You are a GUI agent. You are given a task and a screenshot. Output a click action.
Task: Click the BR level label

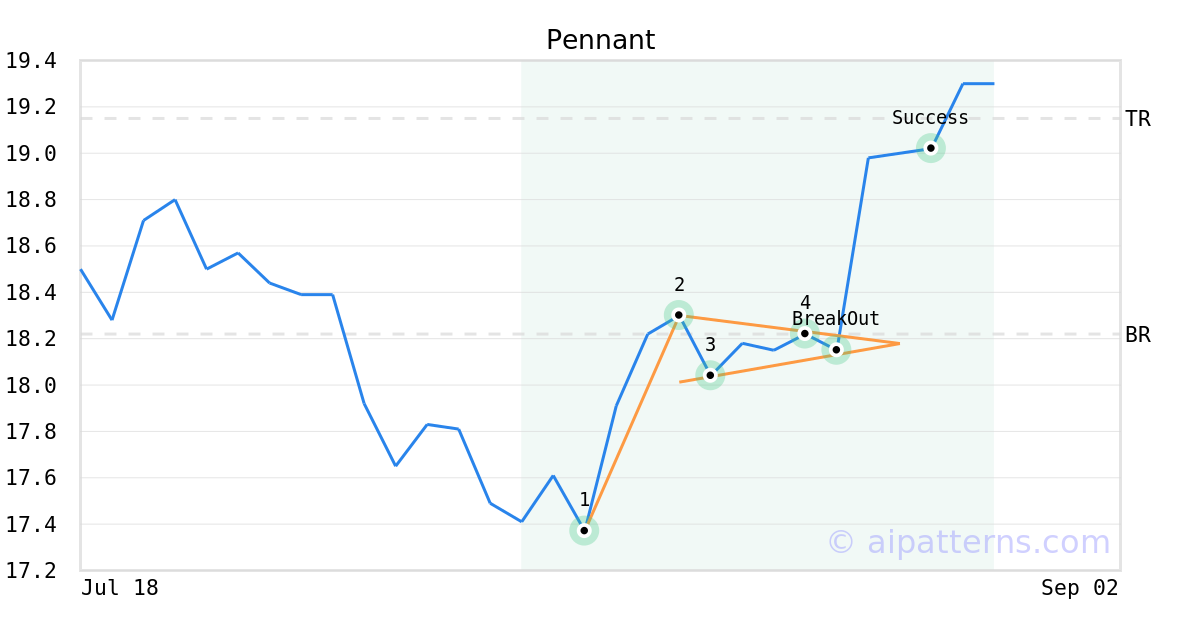click(1138, 335)
